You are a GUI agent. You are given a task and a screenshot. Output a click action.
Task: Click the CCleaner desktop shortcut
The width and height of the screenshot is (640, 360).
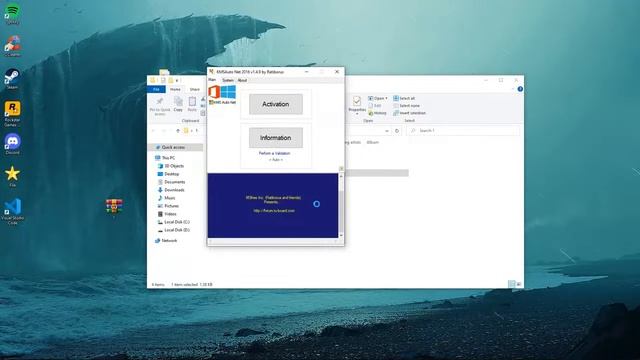13,46
